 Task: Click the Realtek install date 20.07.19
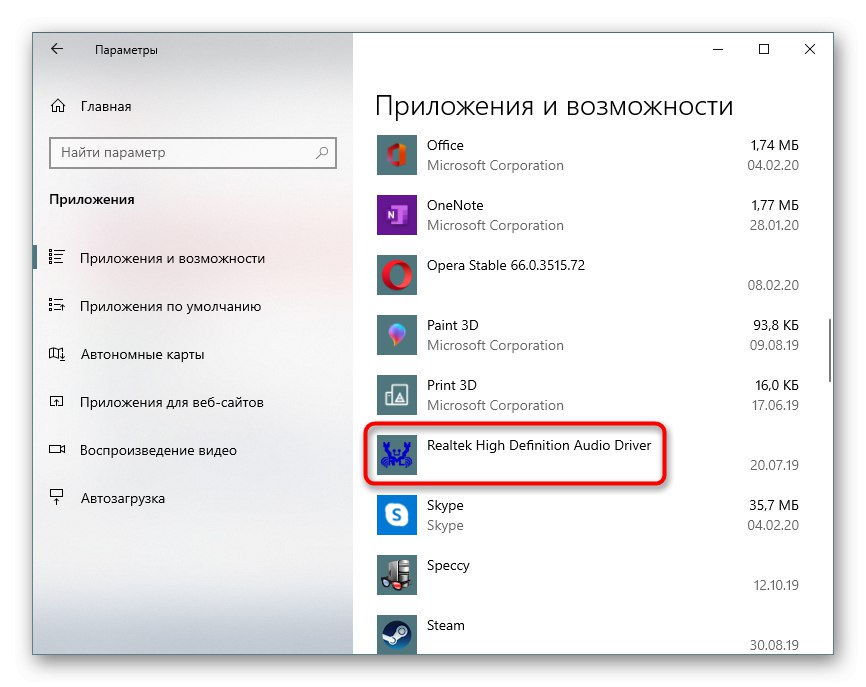coord(774,465)
